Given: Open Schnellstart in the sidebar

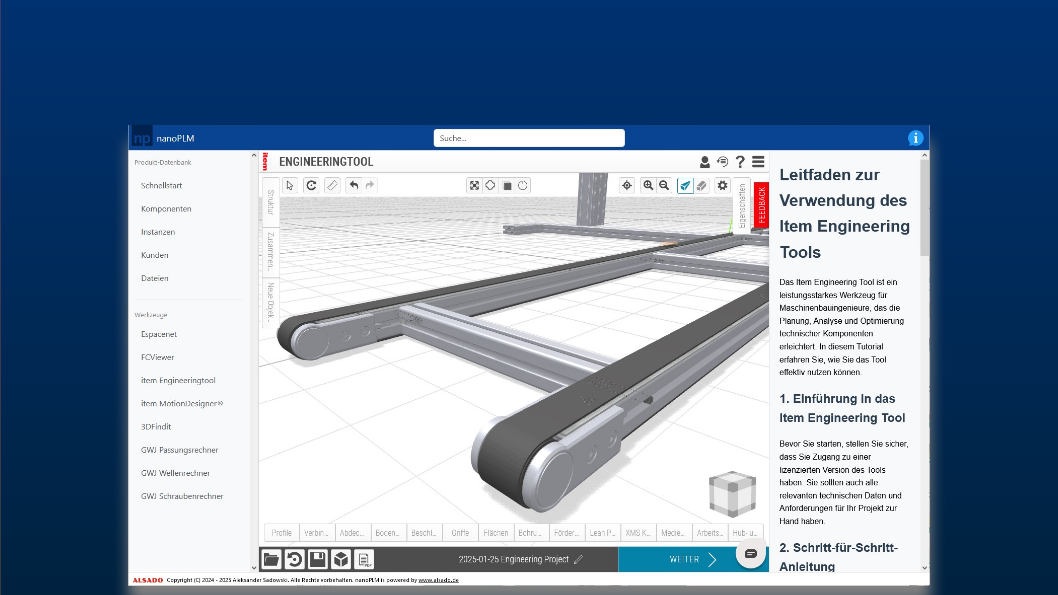Looking at the screenshot, I should coord(161,186).
